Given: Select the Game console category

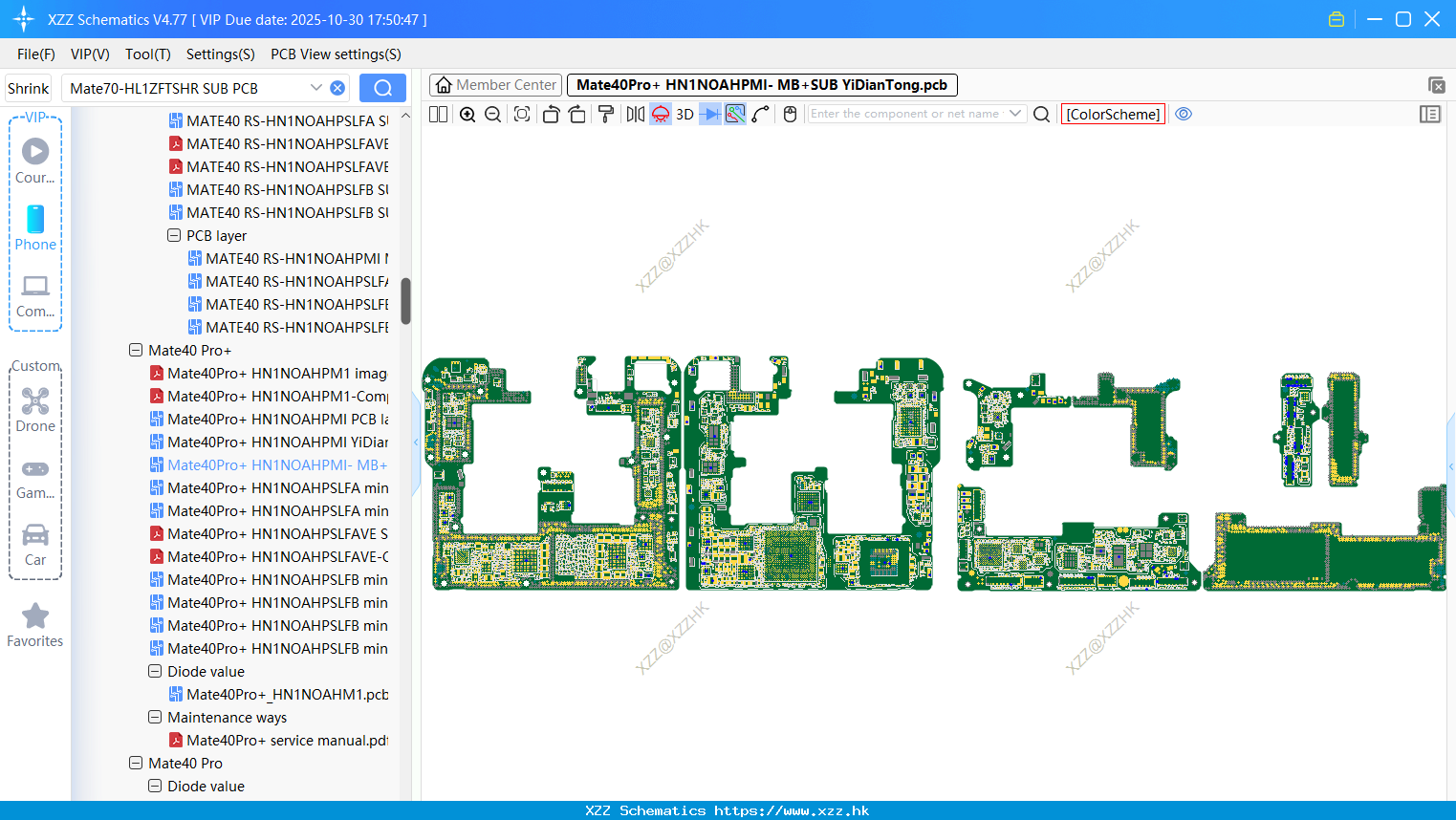Looking at the screenshot, I should 35,479.
